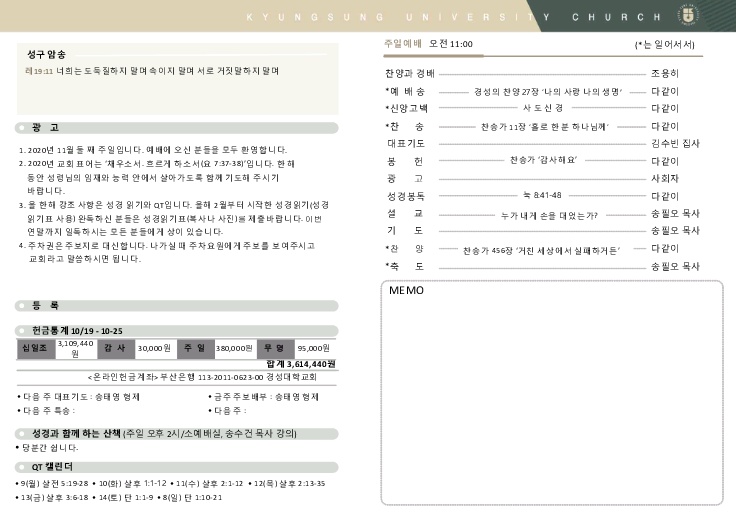Viewport: 736px width, 519px height.
Task: Click the '금주 주보배부' bullet line
Action: tap(263, 397)
